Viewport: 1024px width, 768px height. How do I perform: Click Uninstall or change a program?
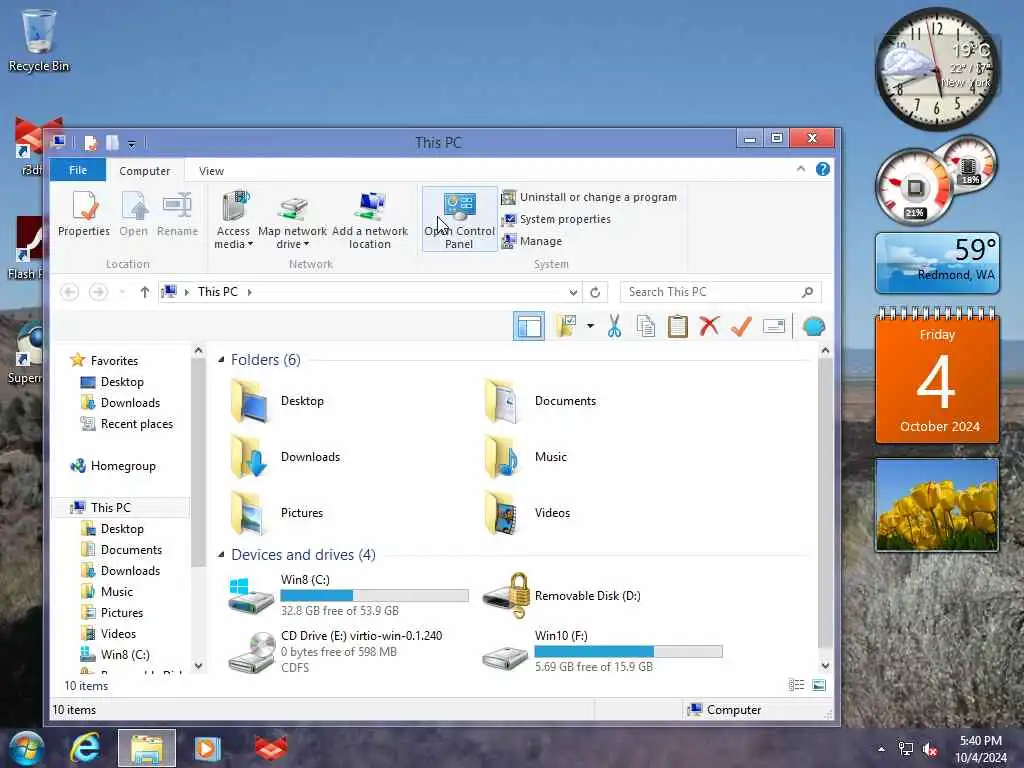[589, 197]
